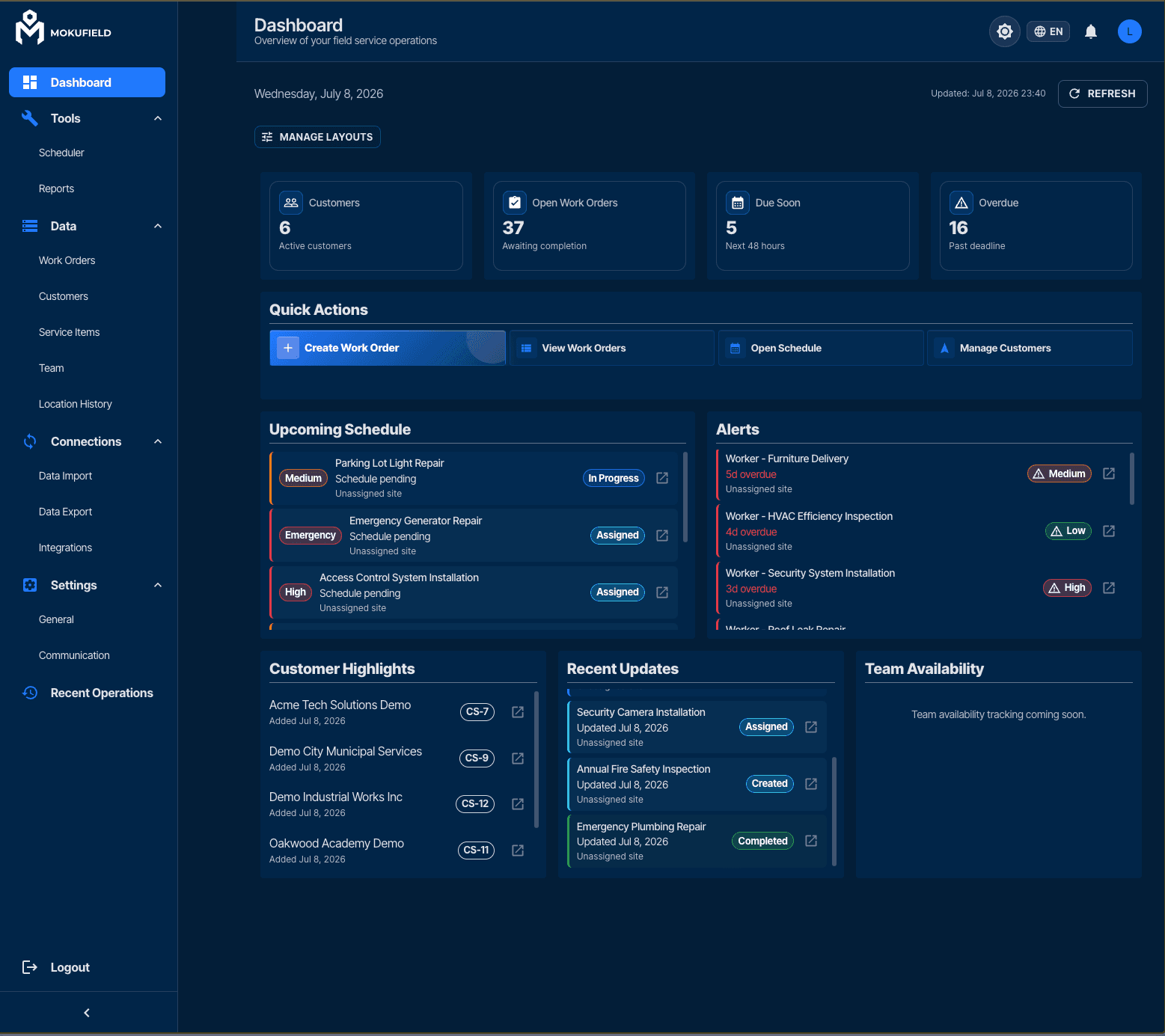The image size is (1165, 1036).
Task: Open Security Camera Installation update link icon
Action: pyautogui.click(x=811, y=727)
